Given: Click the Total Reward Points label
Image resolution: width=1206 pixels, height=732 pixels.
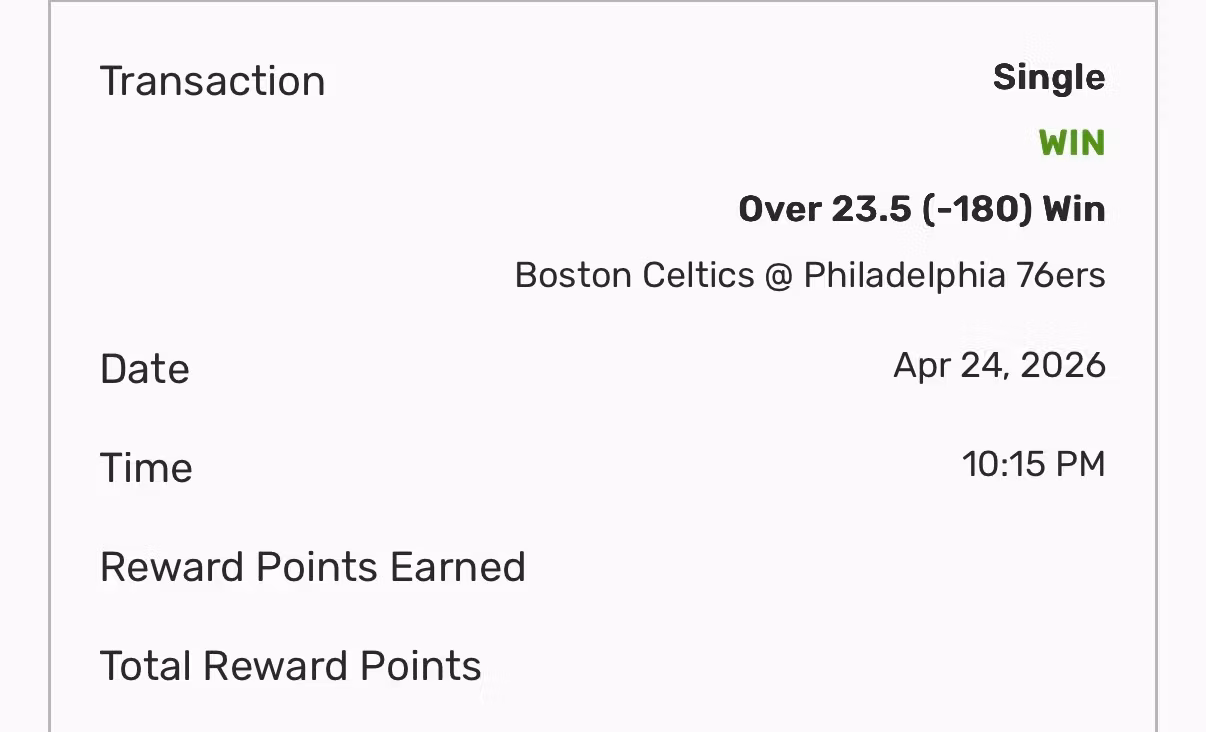Looking at the screenshot, I should pyautogui.click(x=290, y=666).
